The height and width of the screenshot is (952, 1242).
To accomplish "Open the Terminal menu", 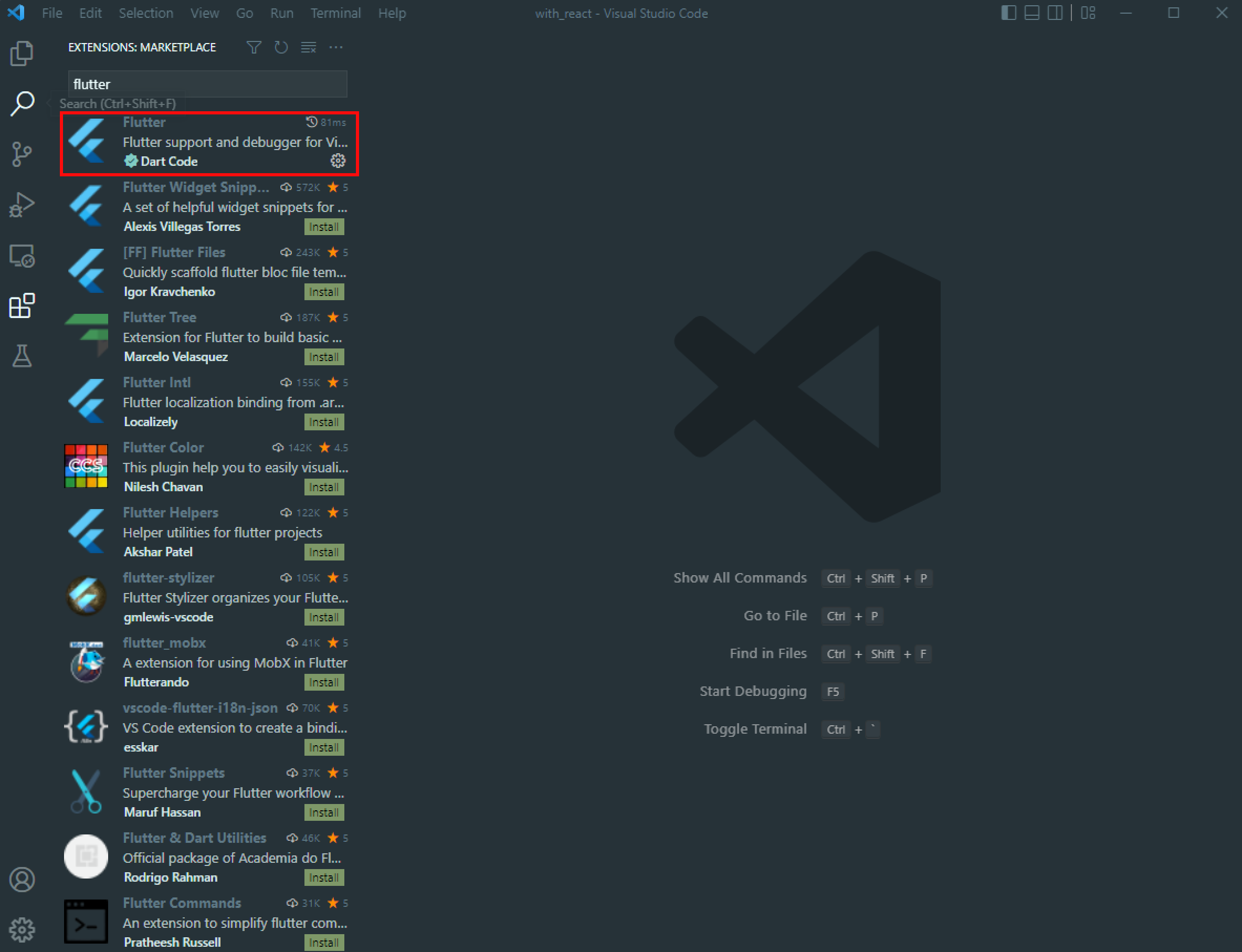I will 335,13.
